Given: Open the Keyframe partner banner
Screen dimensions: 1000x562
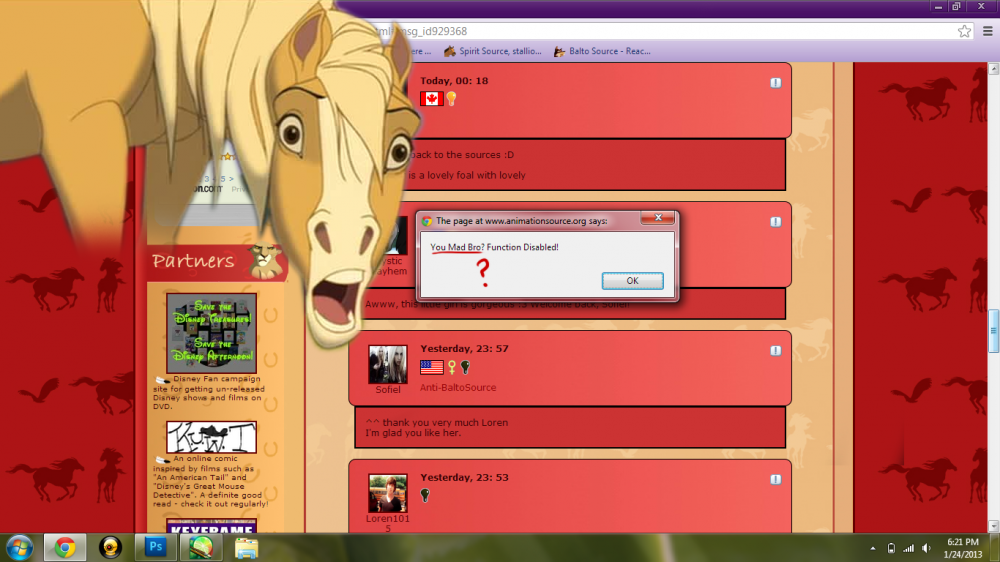Looking at the screenshot, I should (212, 526).
